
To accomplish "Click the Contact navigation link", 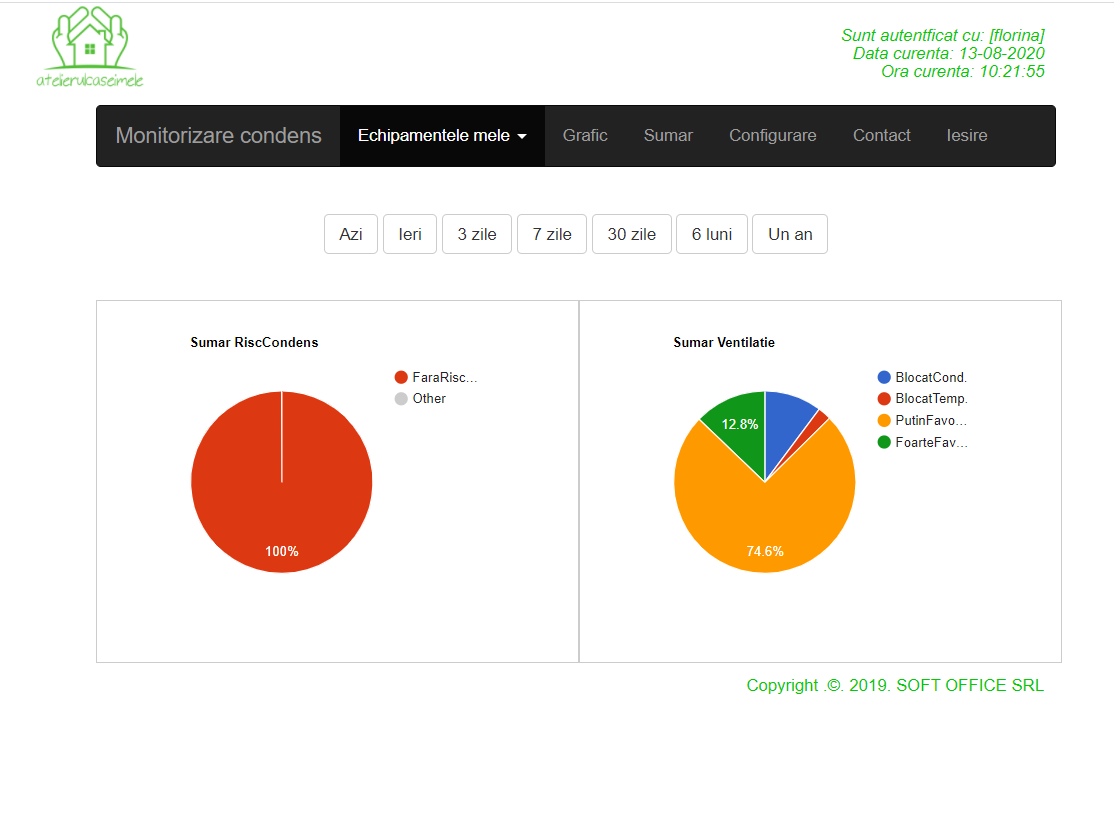I will (x=881, y=136).
